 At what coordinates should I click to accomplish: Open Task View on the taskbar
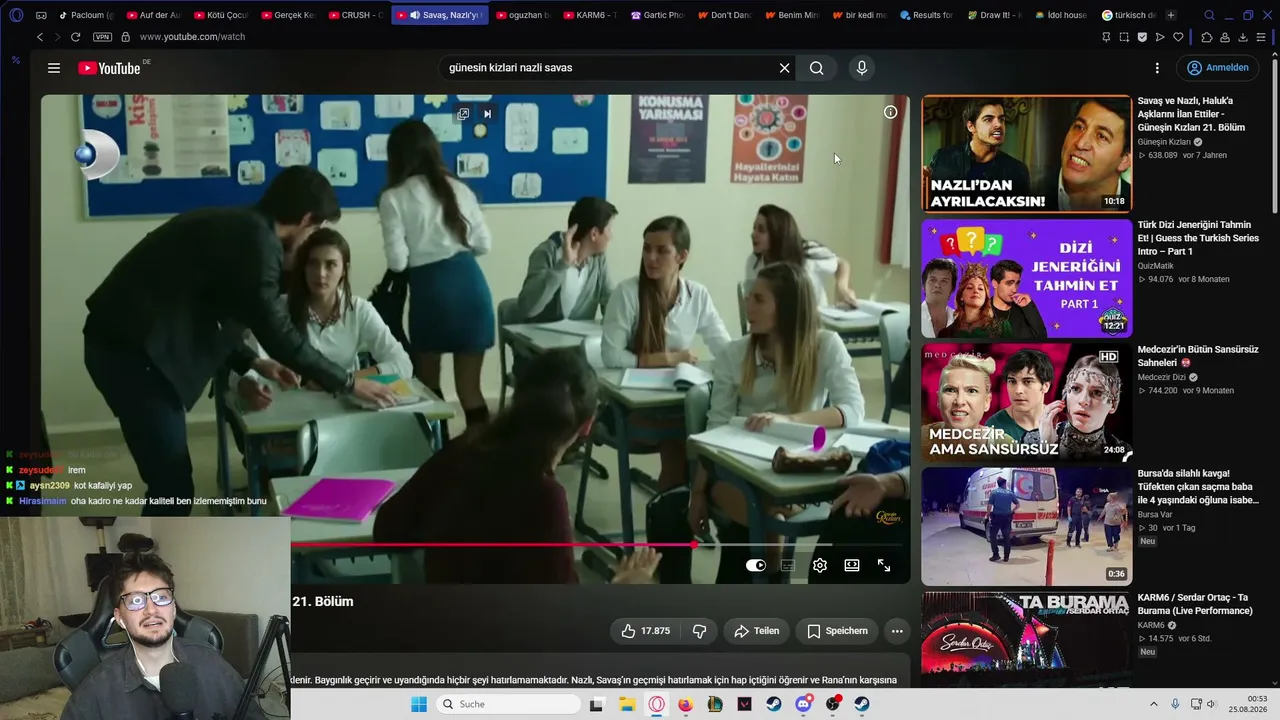[x=597, y=704]
